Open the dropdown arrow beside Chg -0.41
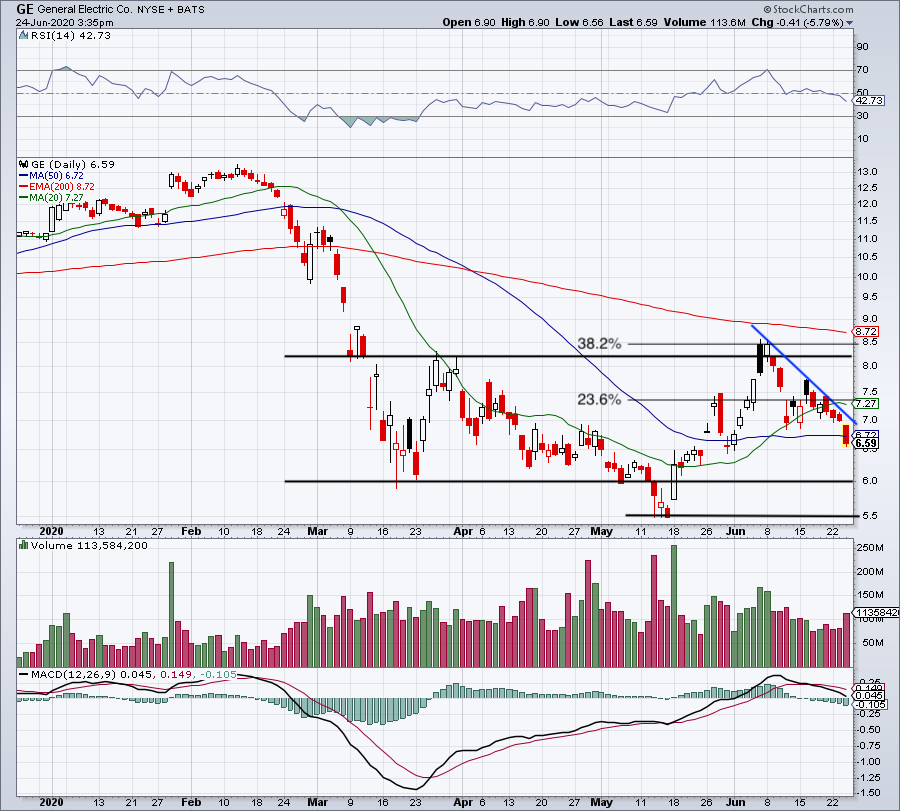The height and width of the screenshot is (811, 900). point(849,23)
